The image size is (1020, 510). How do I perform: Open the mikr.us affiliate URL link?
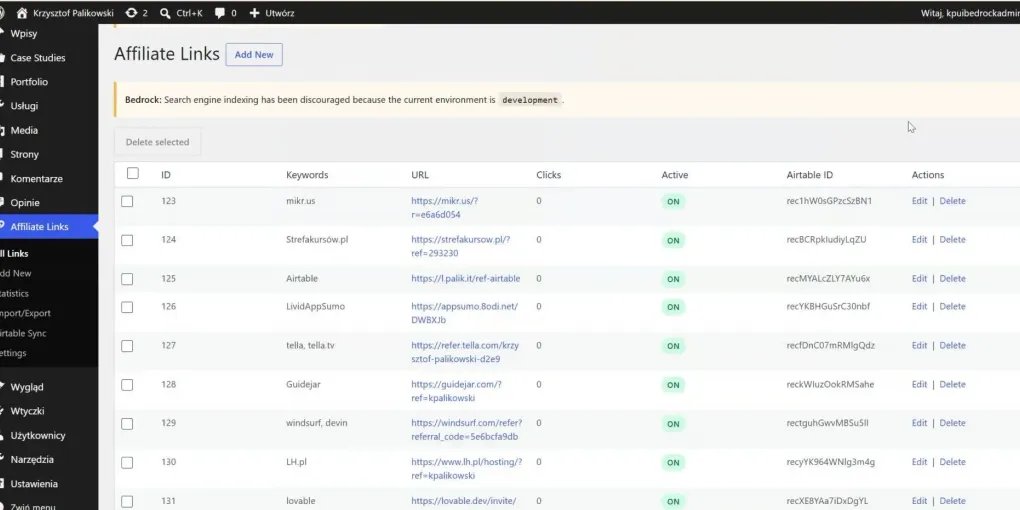pyautogui.click(x=444, y=208)
